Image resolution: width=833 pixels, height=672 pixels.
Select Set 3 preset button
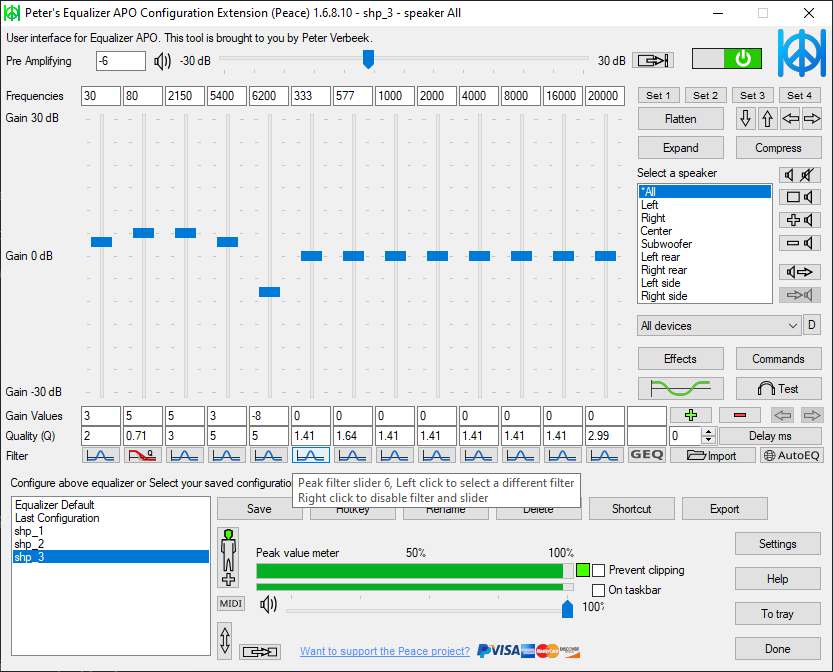pyautogui.click(x=752, y=96)
